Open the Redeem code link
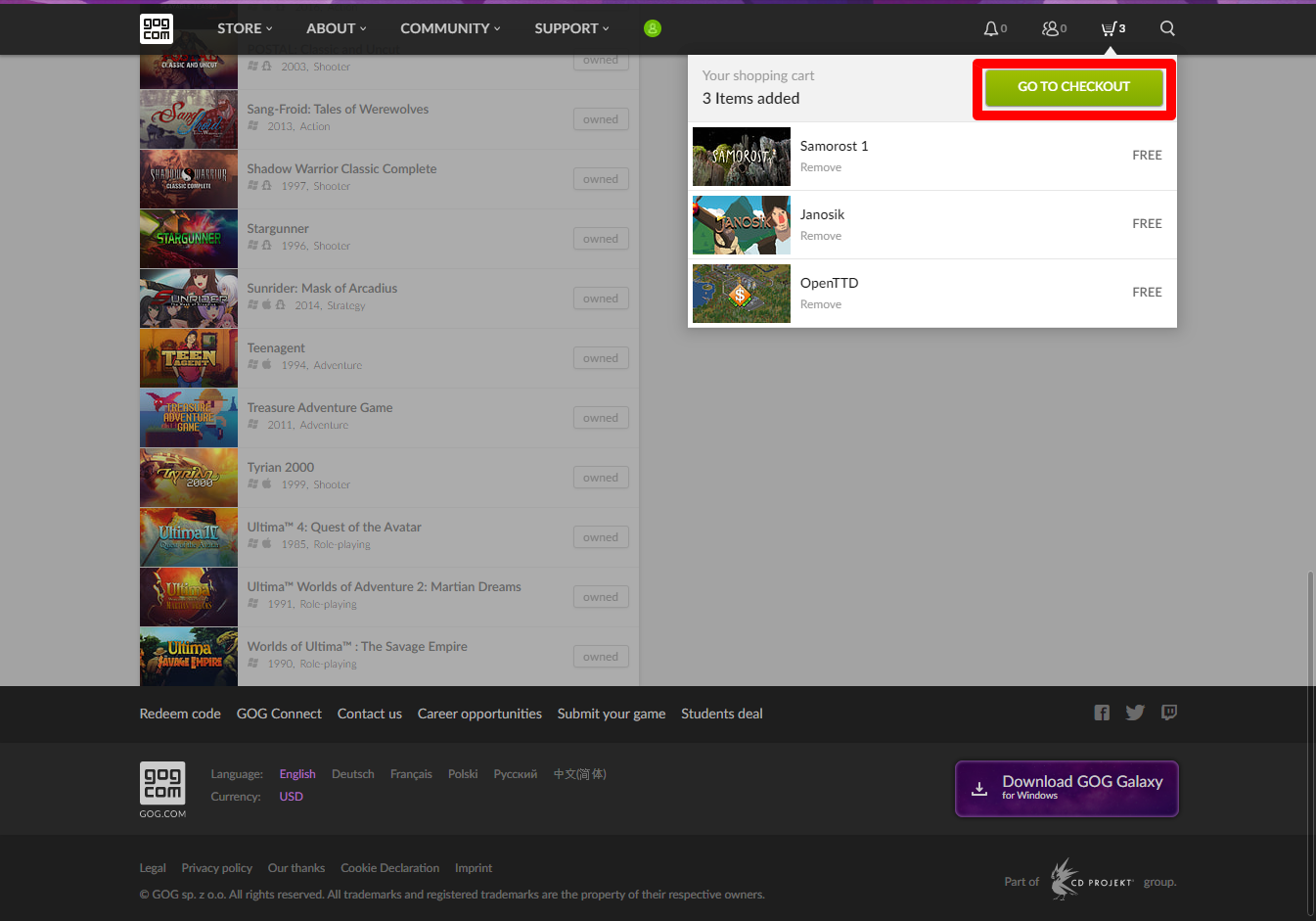1316x921 pixels. click(180, 714)
